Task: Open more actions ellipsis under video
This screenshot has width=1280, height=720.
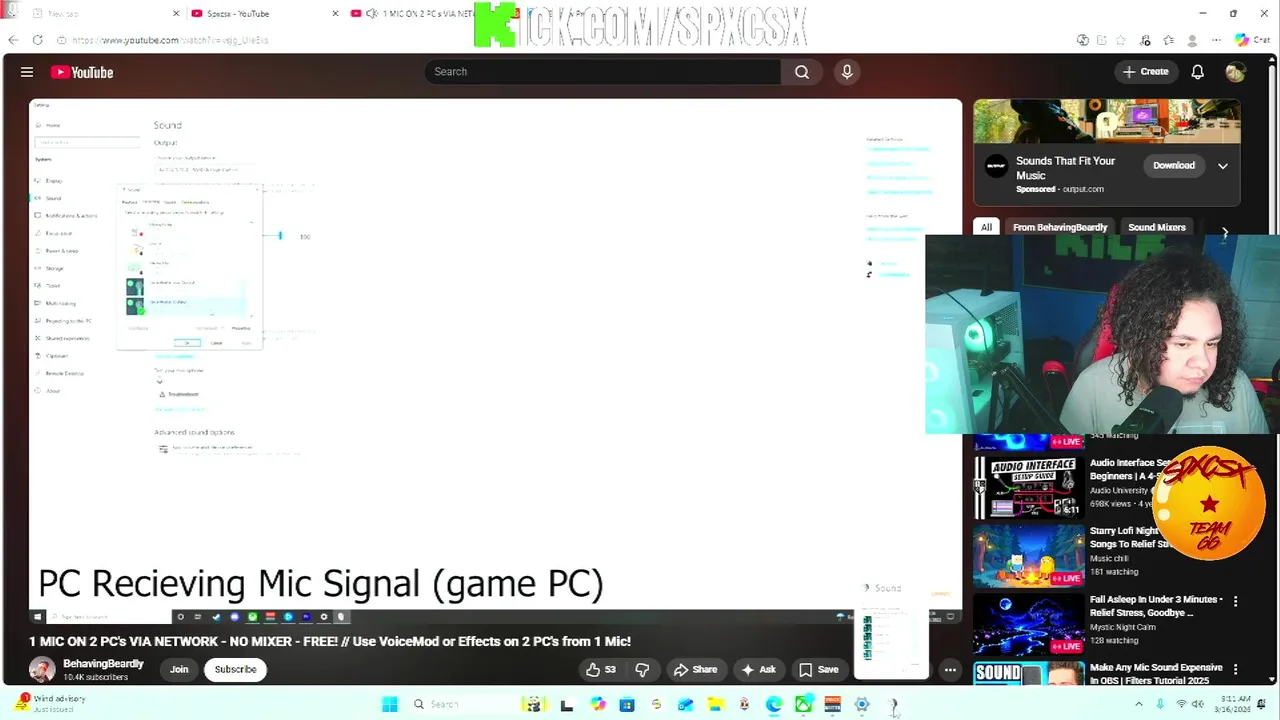Action: pyautogui.click(x=950, y=669)
